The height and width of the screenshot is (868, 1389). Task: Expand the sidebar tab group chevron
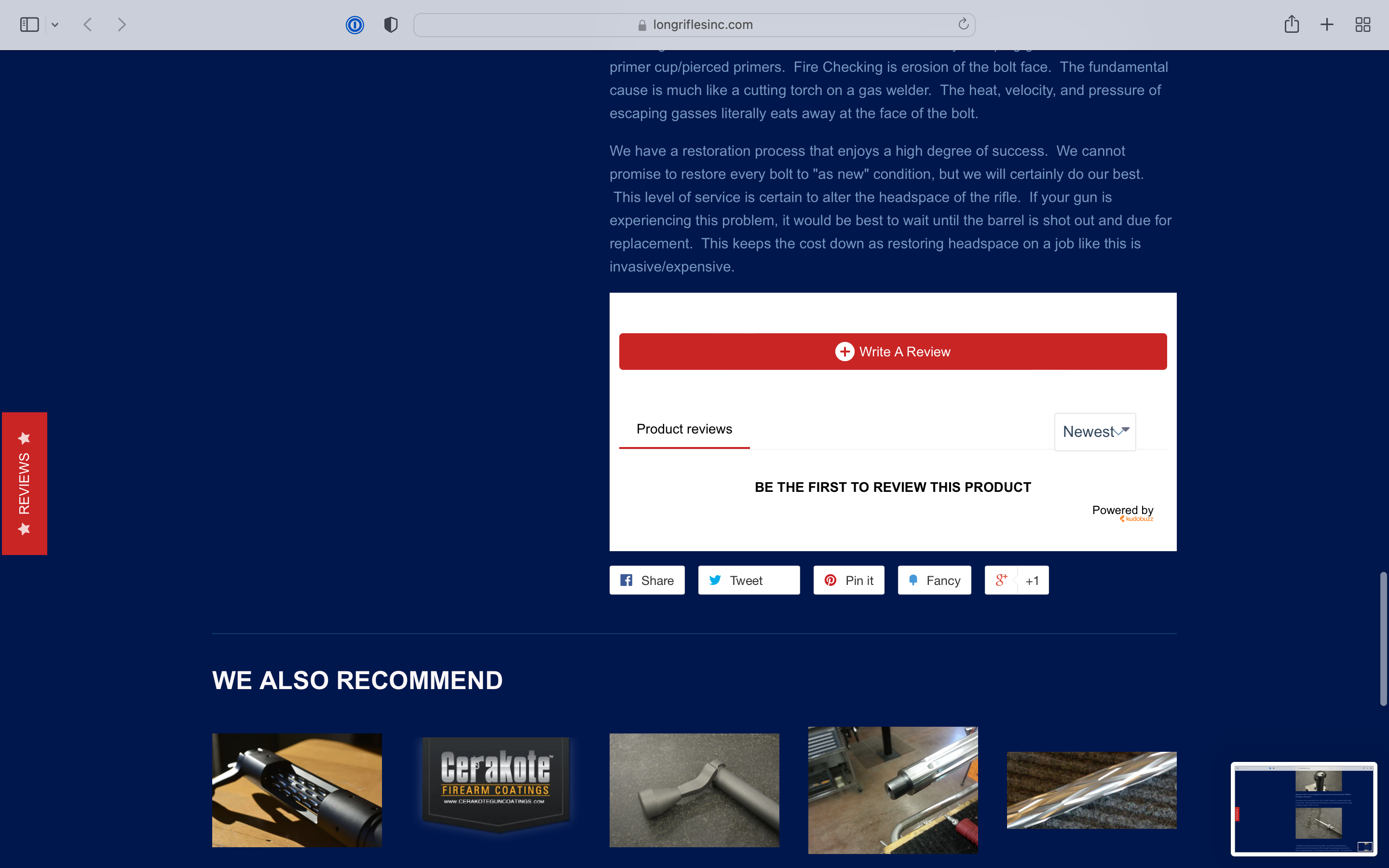click(55, 25)
